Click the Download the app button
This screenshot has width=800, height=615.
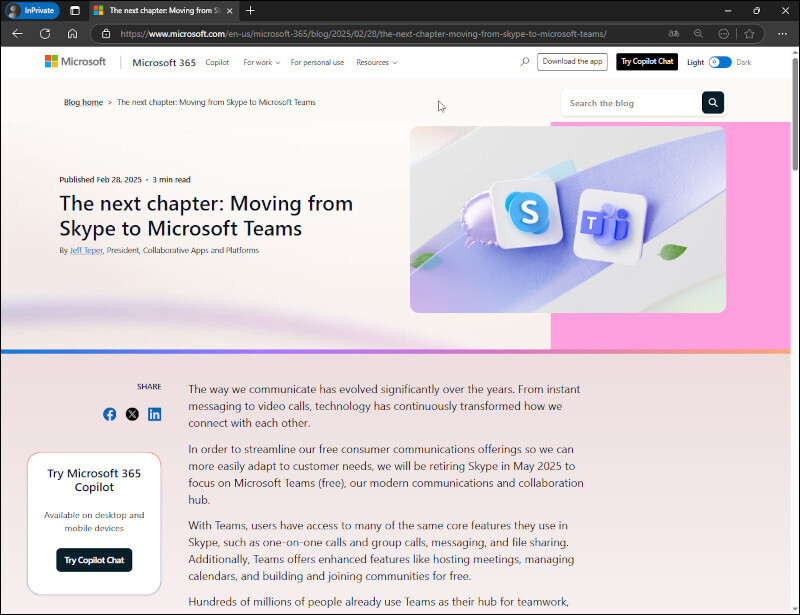click(x=572, y=62)
